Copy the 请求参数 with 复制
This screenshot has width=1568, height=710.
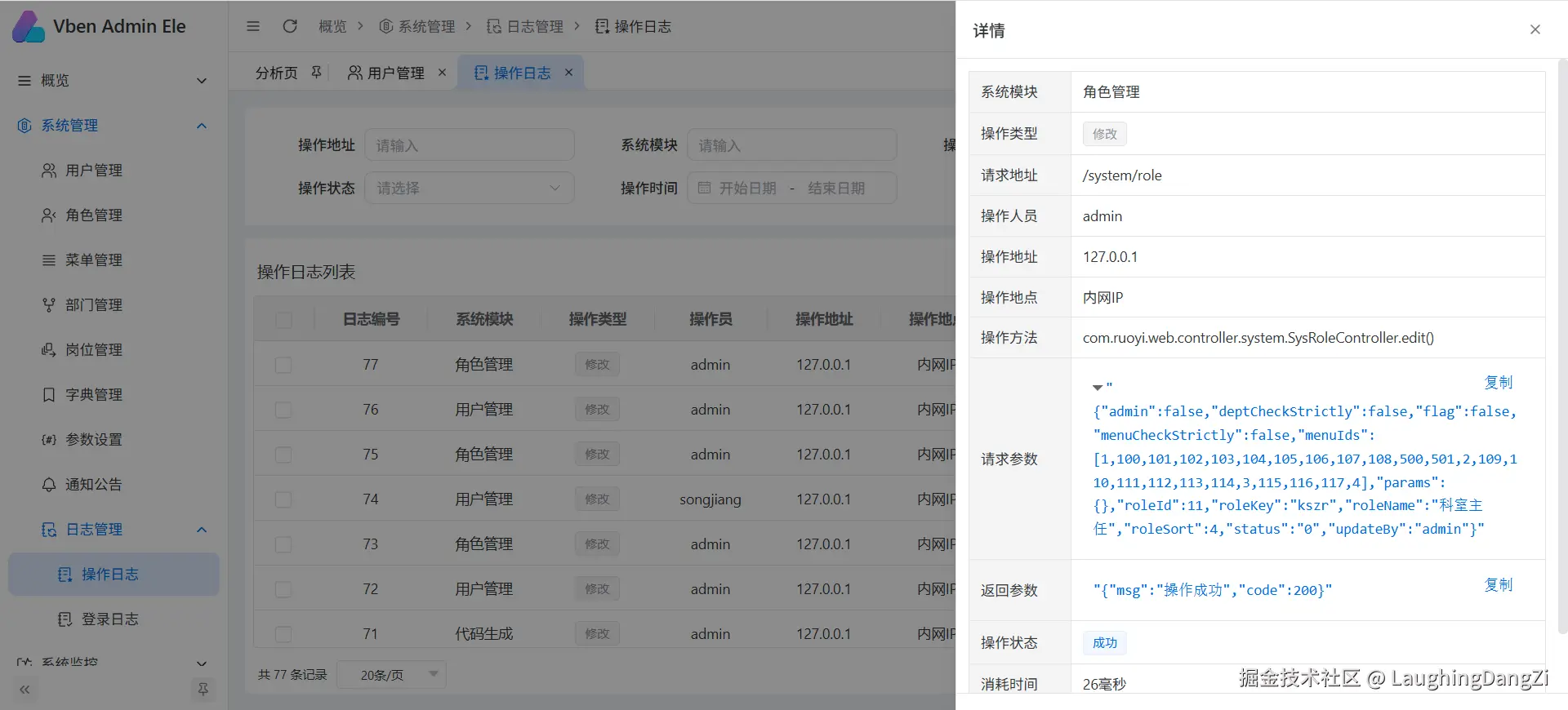click(x=1498, y=383)
